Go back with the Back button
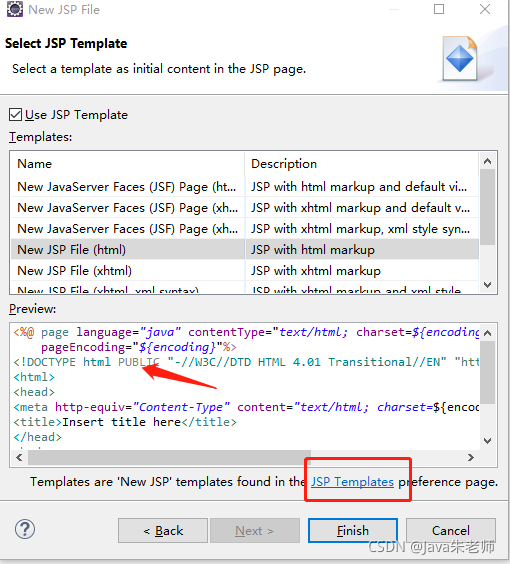This screenshot has height=564, width=510. tap(163, 531)
